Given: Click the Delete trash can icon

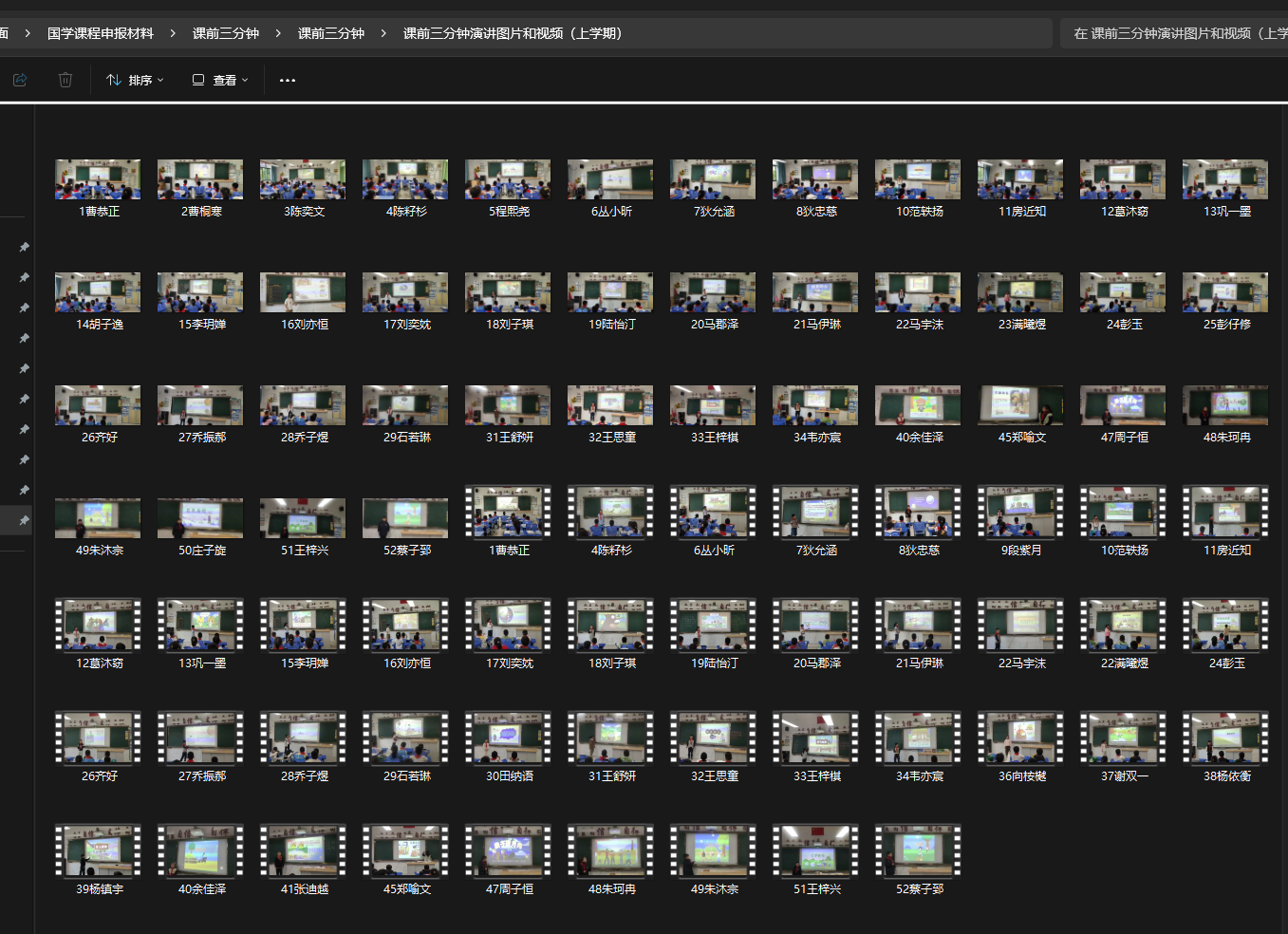Looking at the screenshot, I should click(65, 81).
